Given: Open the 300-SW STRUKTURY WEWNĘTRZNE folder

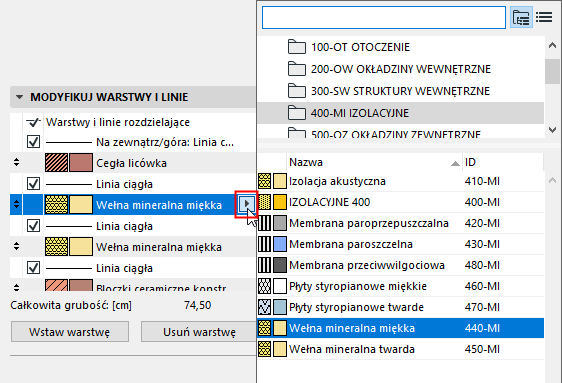Looking at the screenshot, I should (400, 91).
